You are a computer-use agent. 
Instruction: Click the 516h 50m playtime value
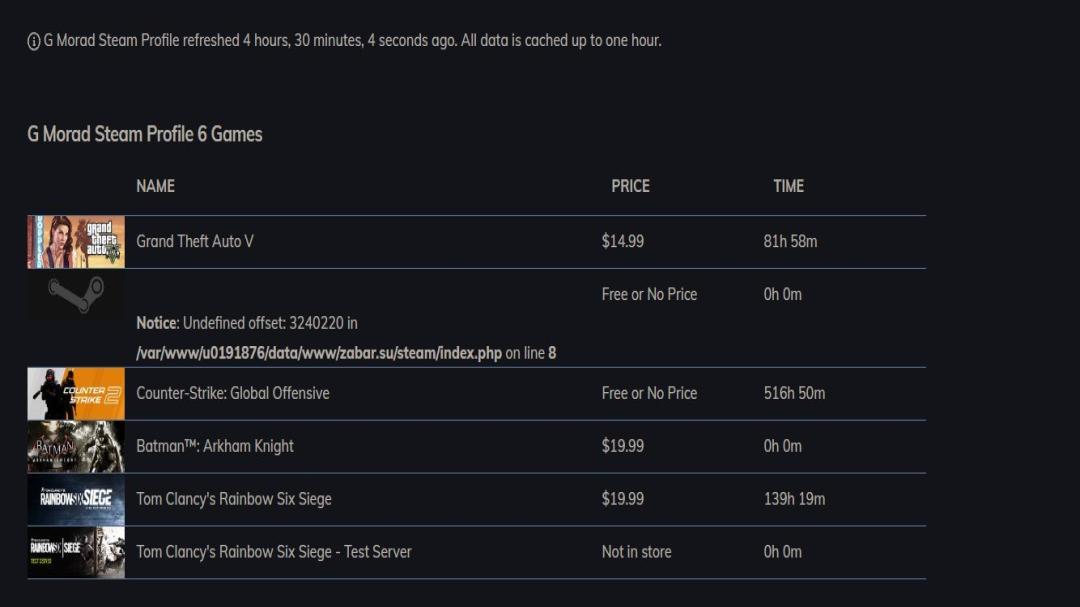click(x=794, y=393)
